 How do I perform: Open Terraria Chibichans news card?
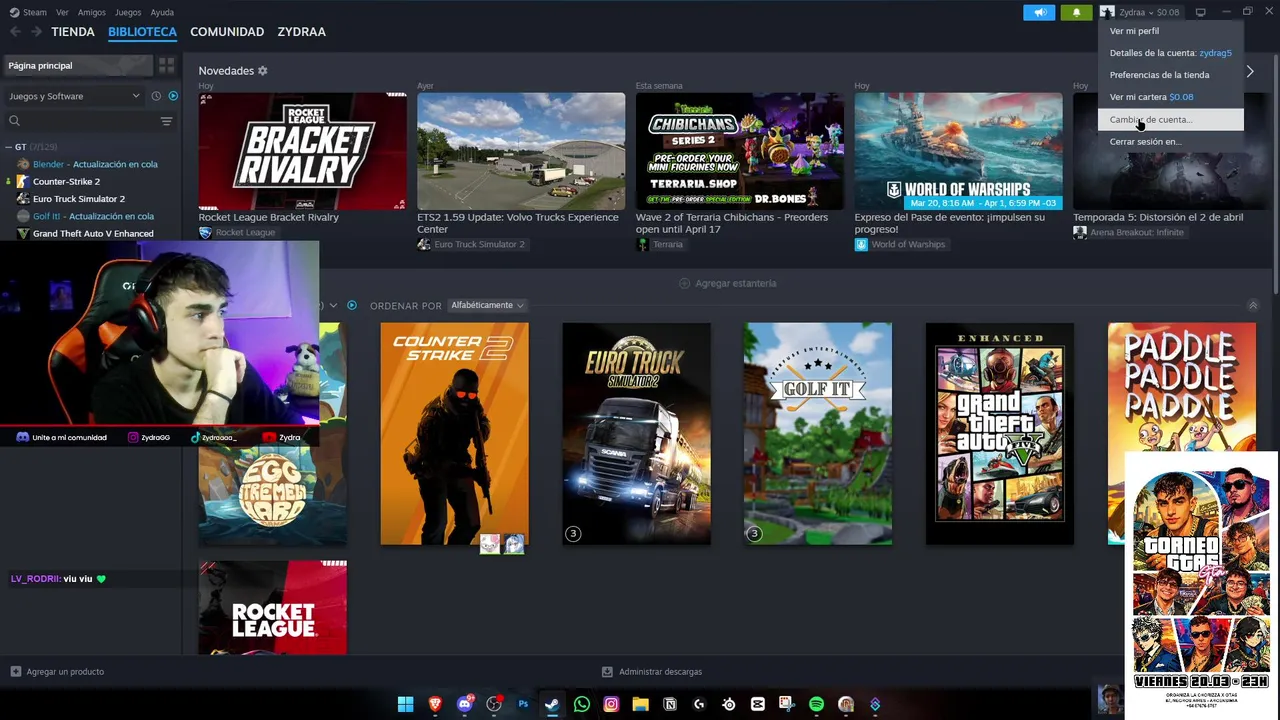[x=740, y=151]
